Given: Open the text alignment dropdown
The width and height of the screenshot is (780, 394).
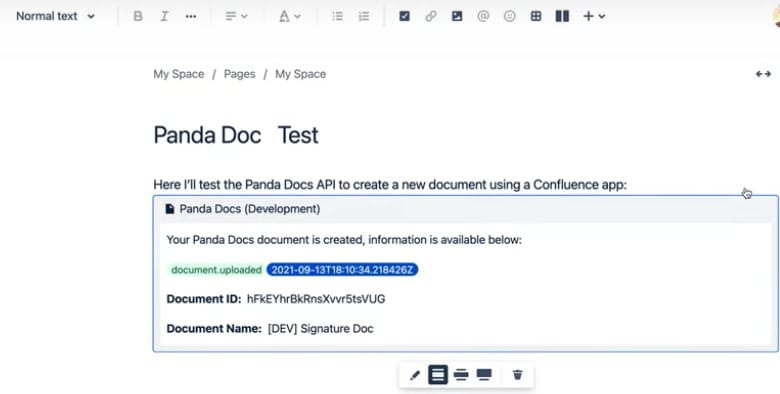Looking at the screenshot, I should pyautogui.click(x=236, y=16).
